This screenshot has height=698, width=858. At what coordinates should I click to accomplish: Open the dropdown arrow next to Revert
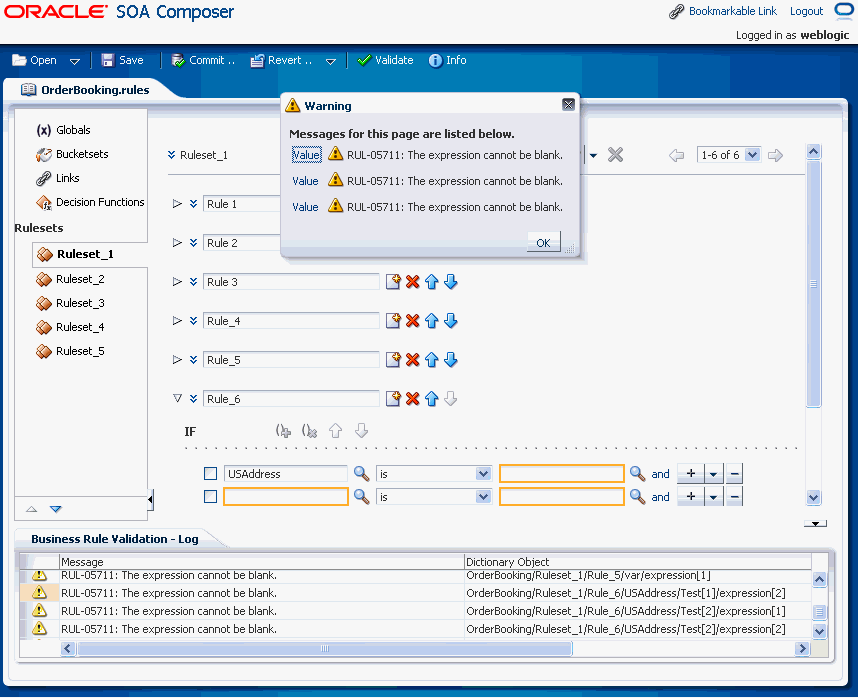331,61
